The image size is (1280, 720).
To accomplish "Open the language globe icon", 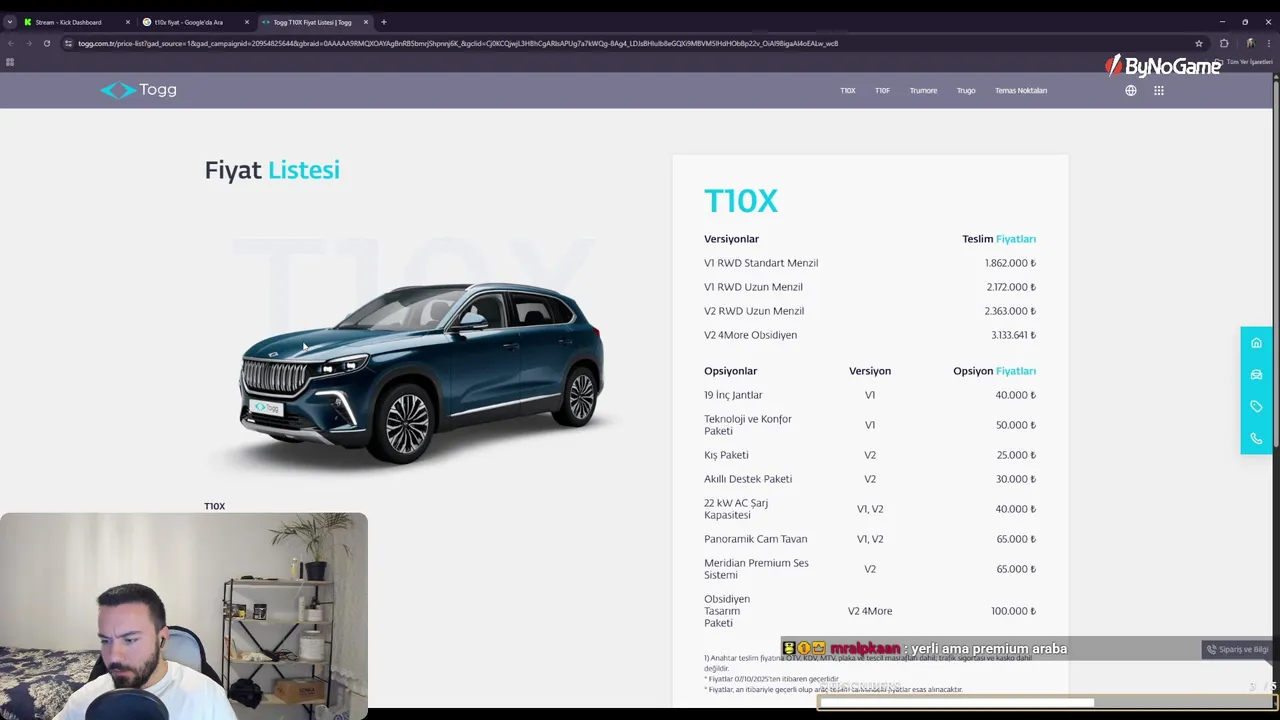I will 1131,90.
